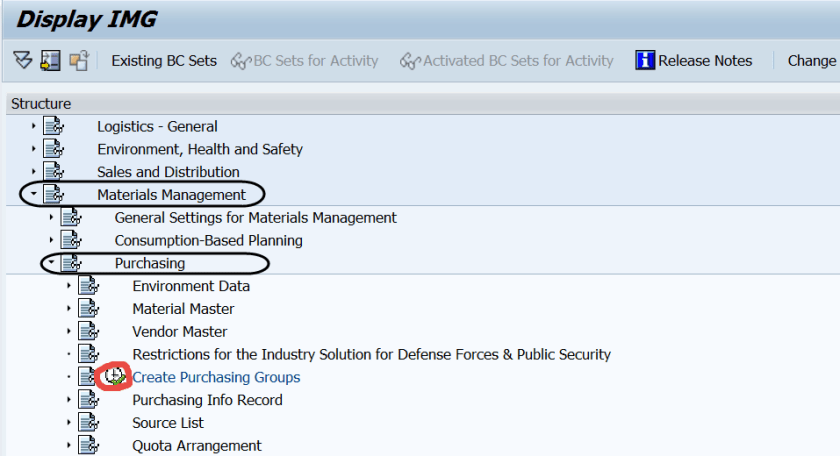Click the documentation icon beside Vendor Master

pyautogui.click(x=89, y=332)
